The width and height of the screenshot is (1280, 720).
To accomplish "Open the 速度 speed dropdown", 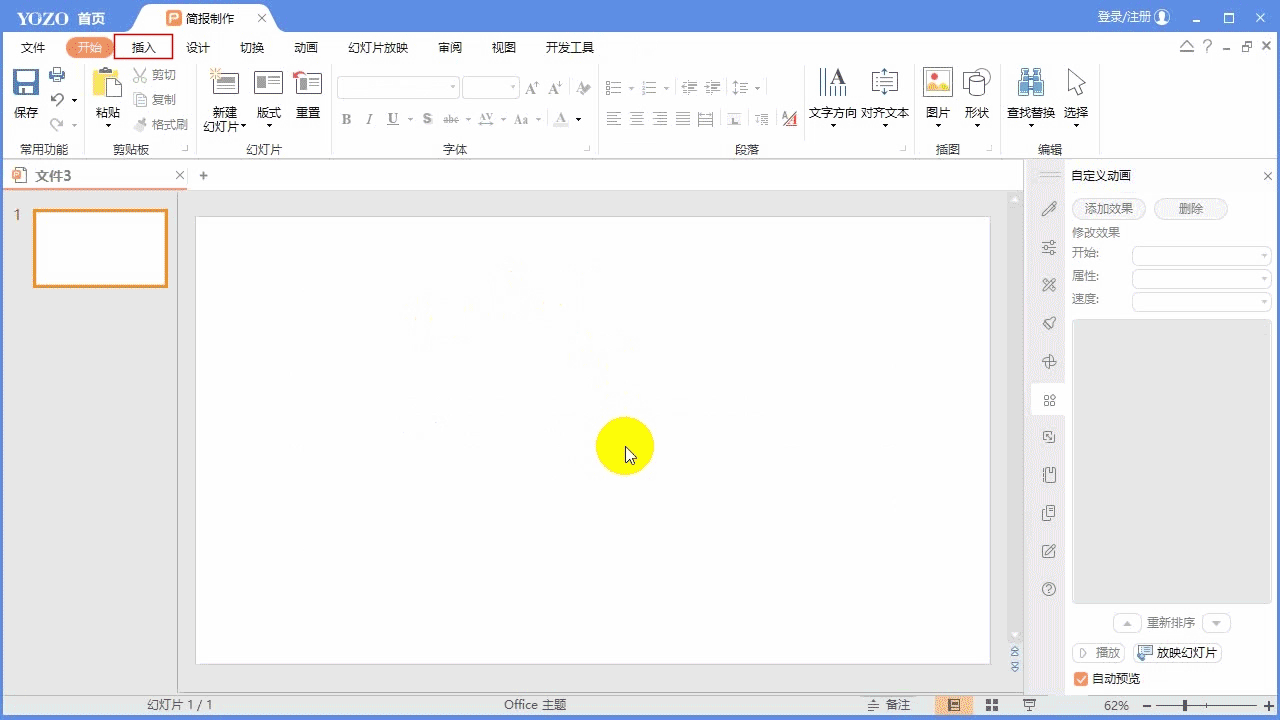I will [x=1201, y=301].
